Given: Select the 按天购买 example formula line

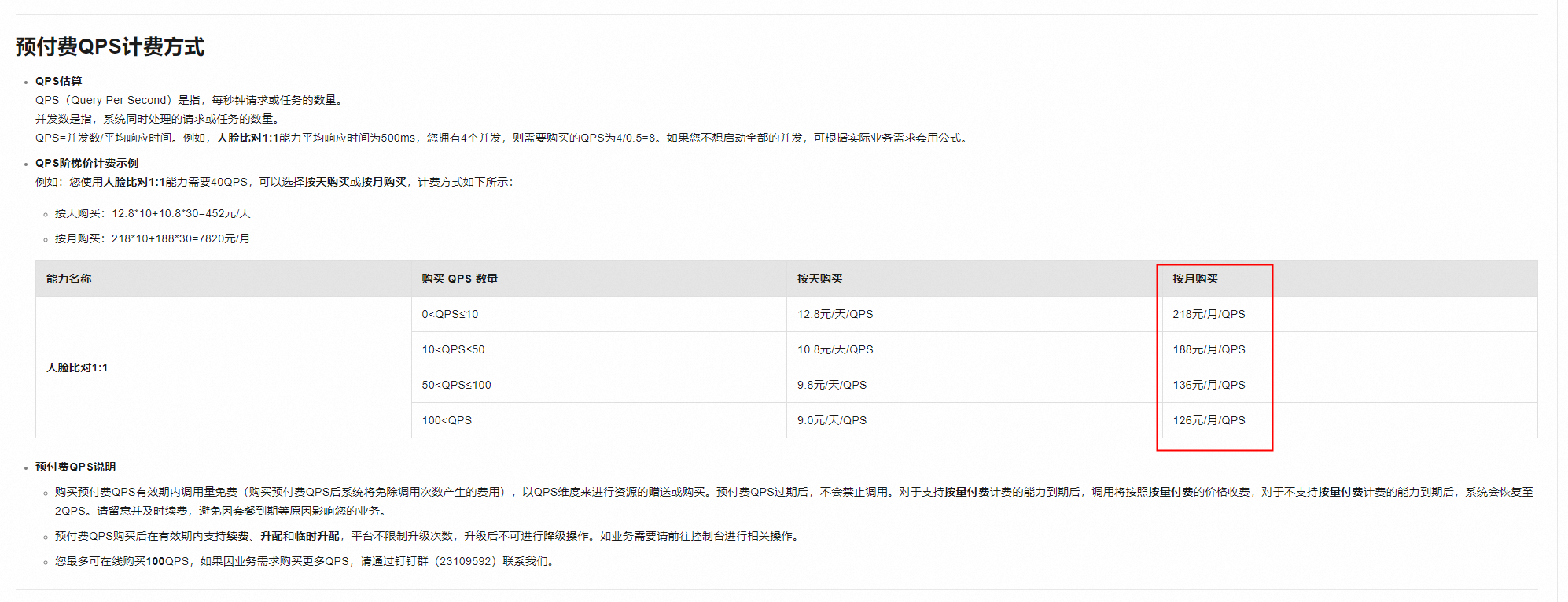Looking at the screenshot, I should (x=153, y=213).
